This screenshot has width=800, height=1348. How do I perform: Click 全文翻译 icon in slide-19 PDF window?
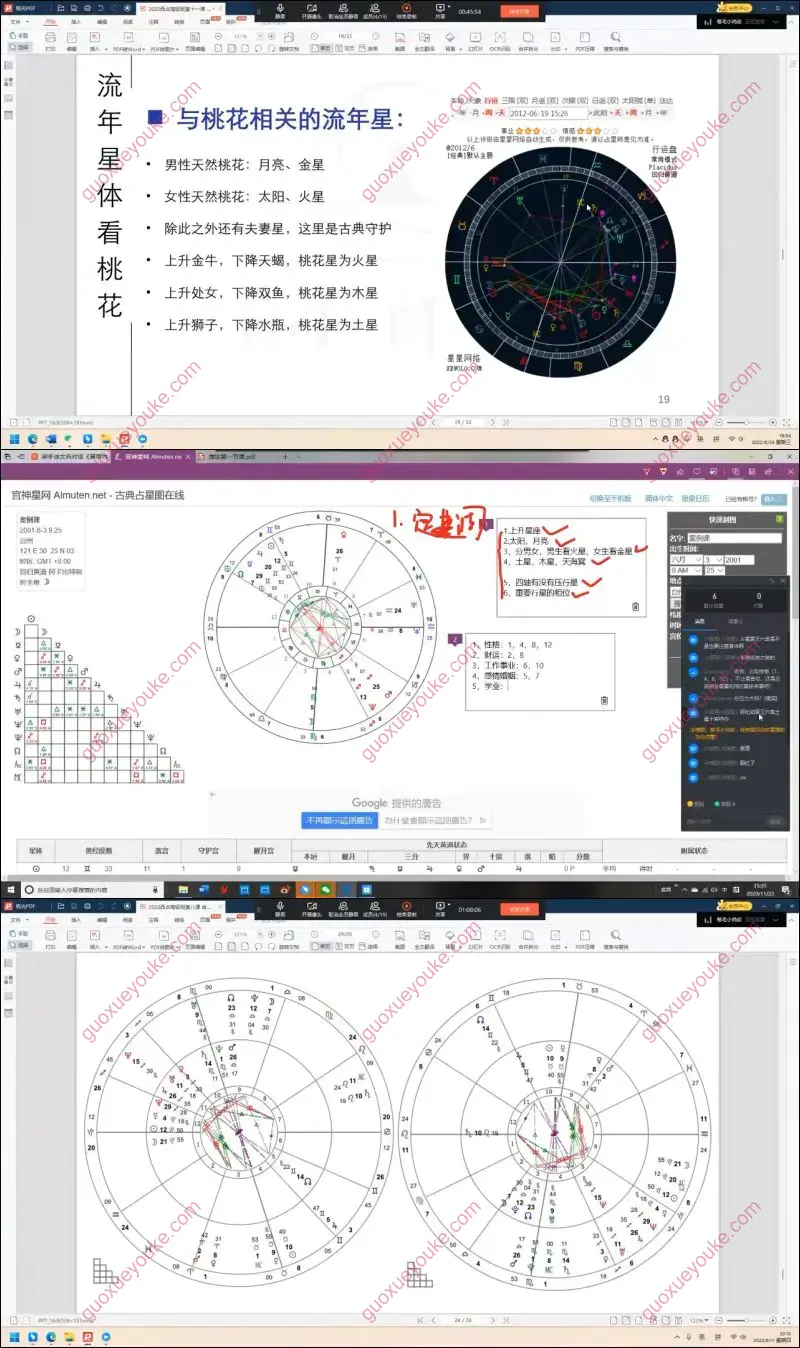point(424,41)
